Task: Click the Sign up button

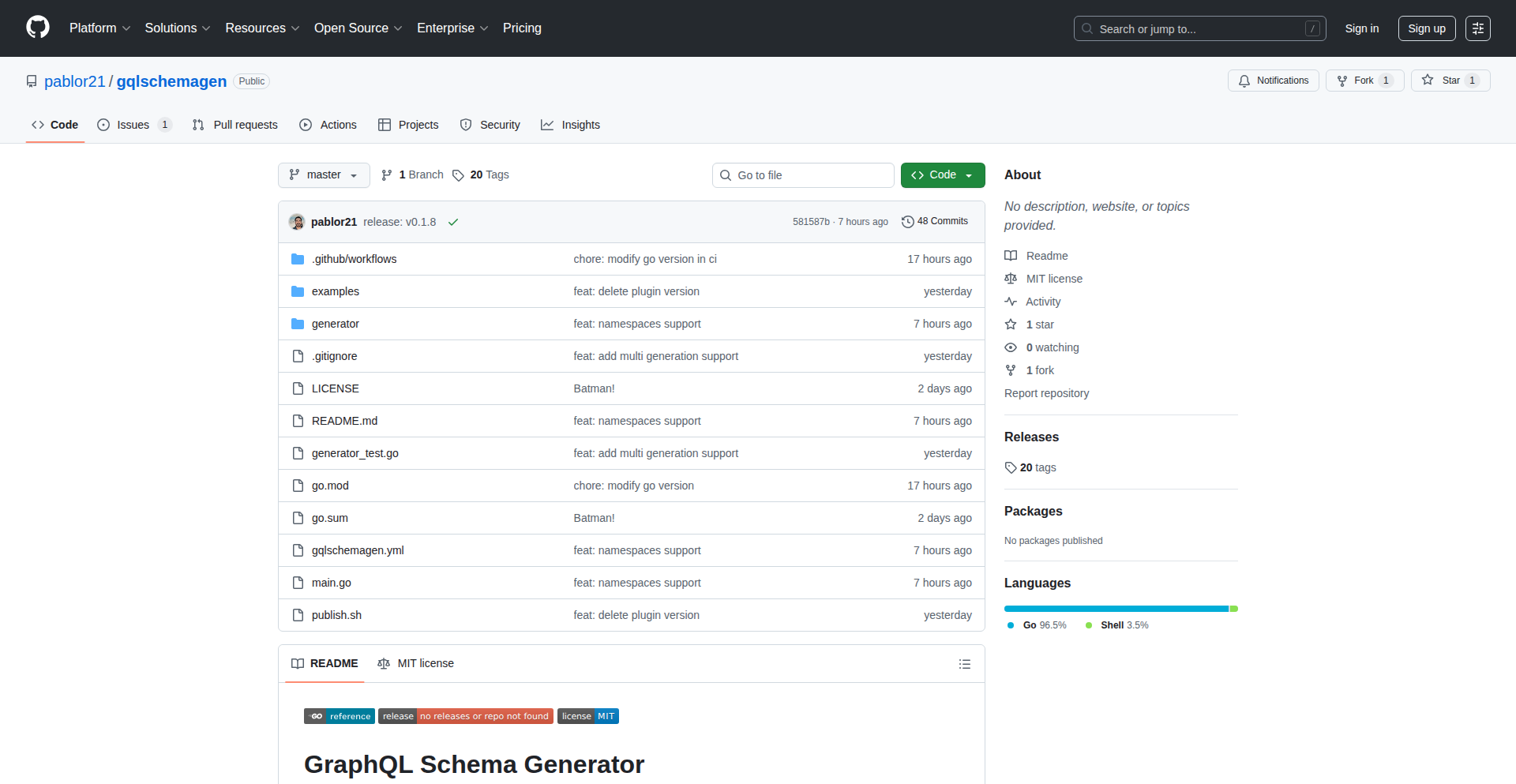Action: 1427,28
